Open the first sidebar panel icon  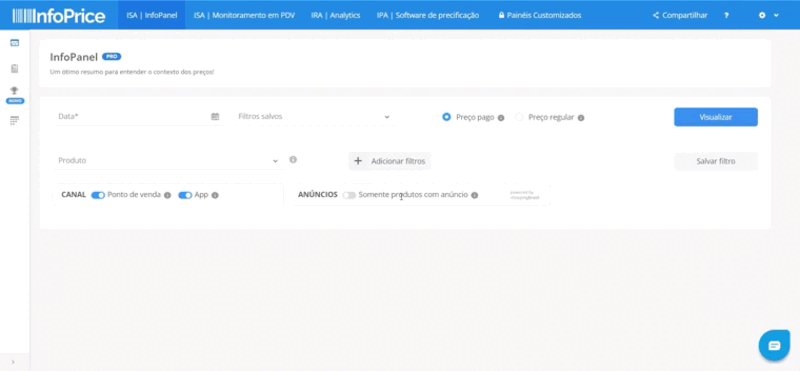tap(15, 43)
